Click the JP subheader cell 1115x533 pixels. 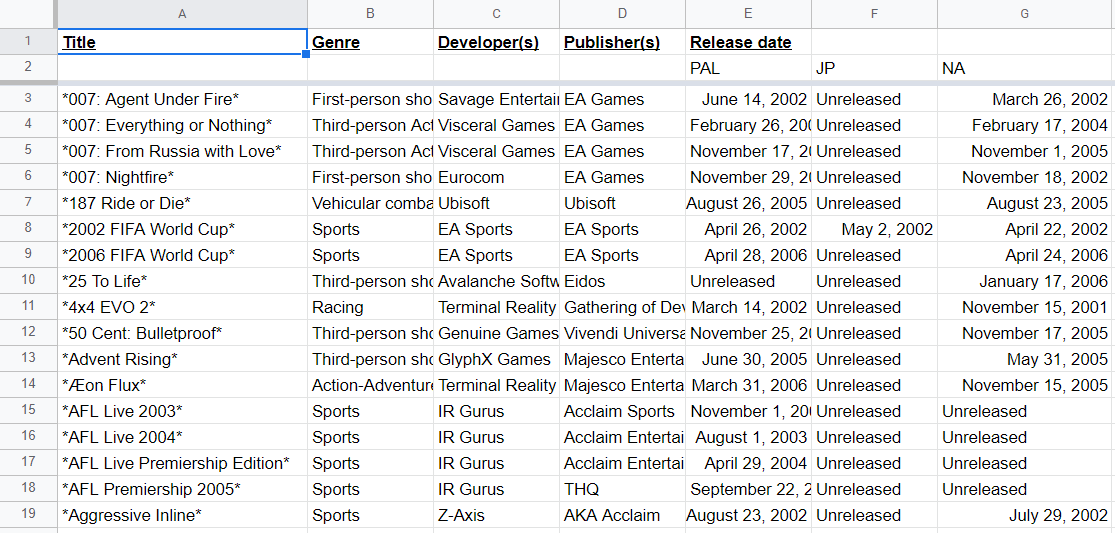pos(874,68)
